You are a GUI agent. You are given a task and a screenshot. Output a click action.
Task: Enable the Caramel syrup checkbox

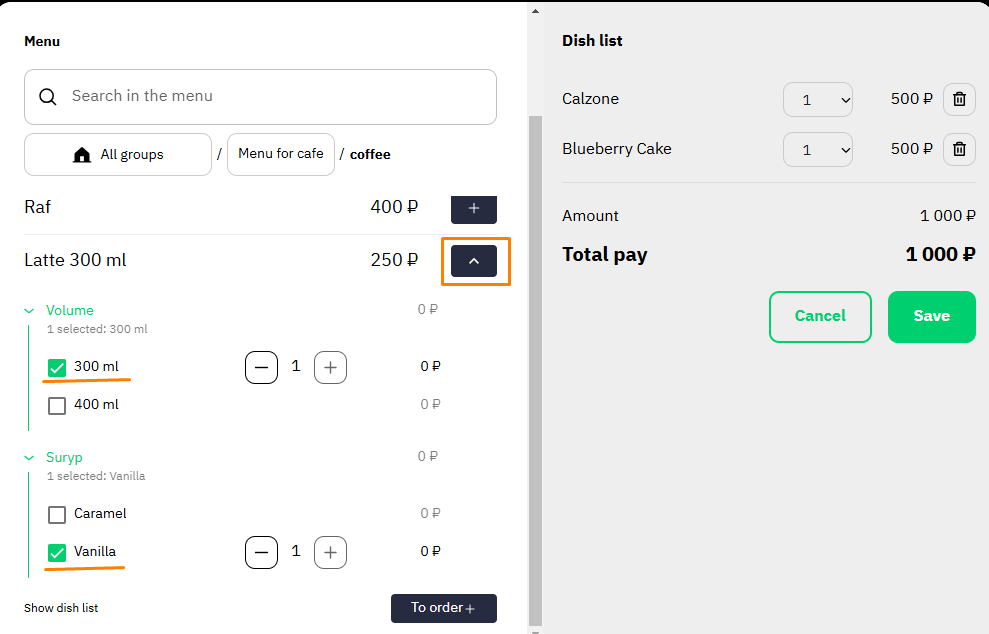pos(57,514)
